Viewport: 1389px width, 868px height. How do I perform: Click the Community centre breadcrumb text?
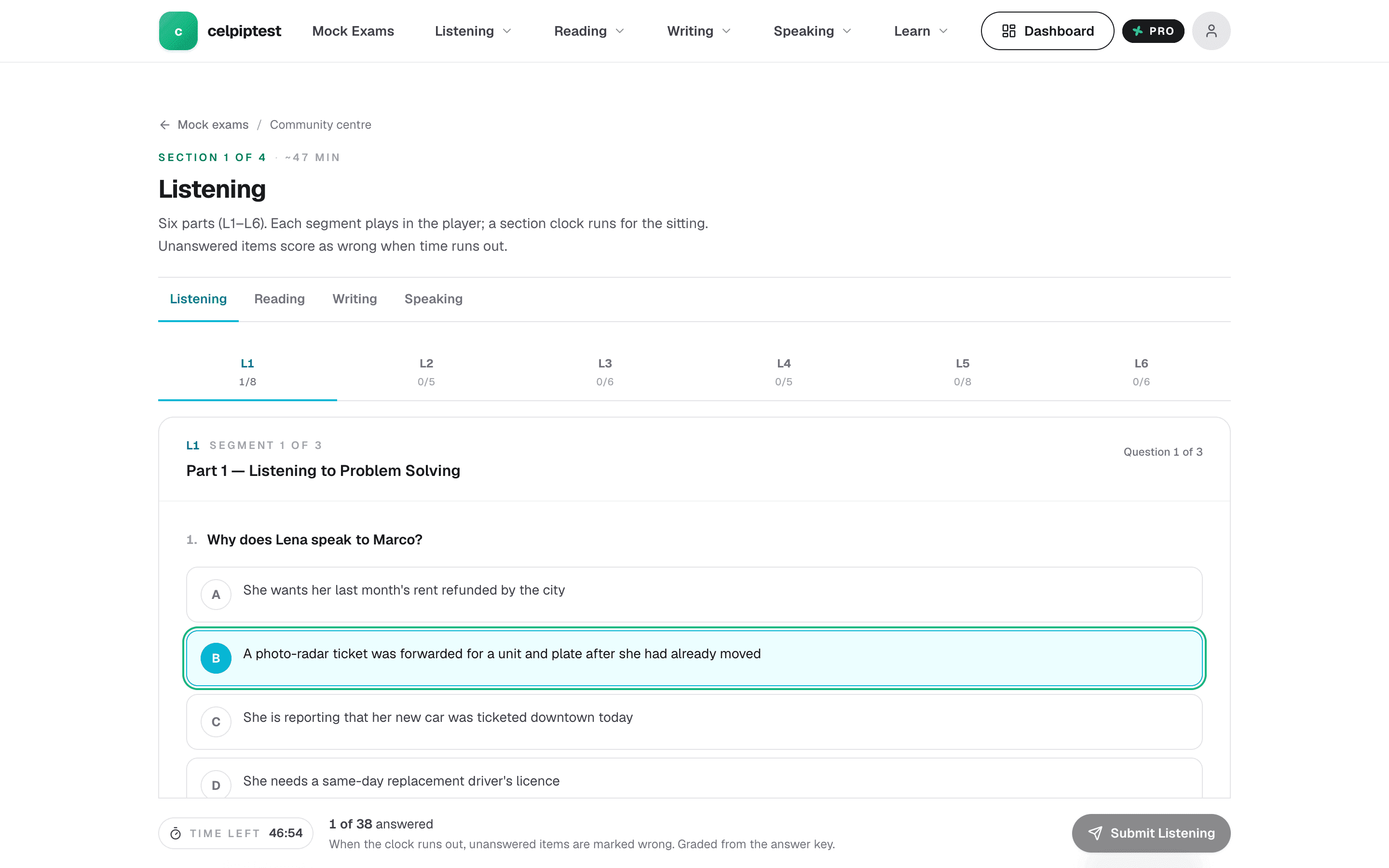pyautogui.click(x=320, y=124)
